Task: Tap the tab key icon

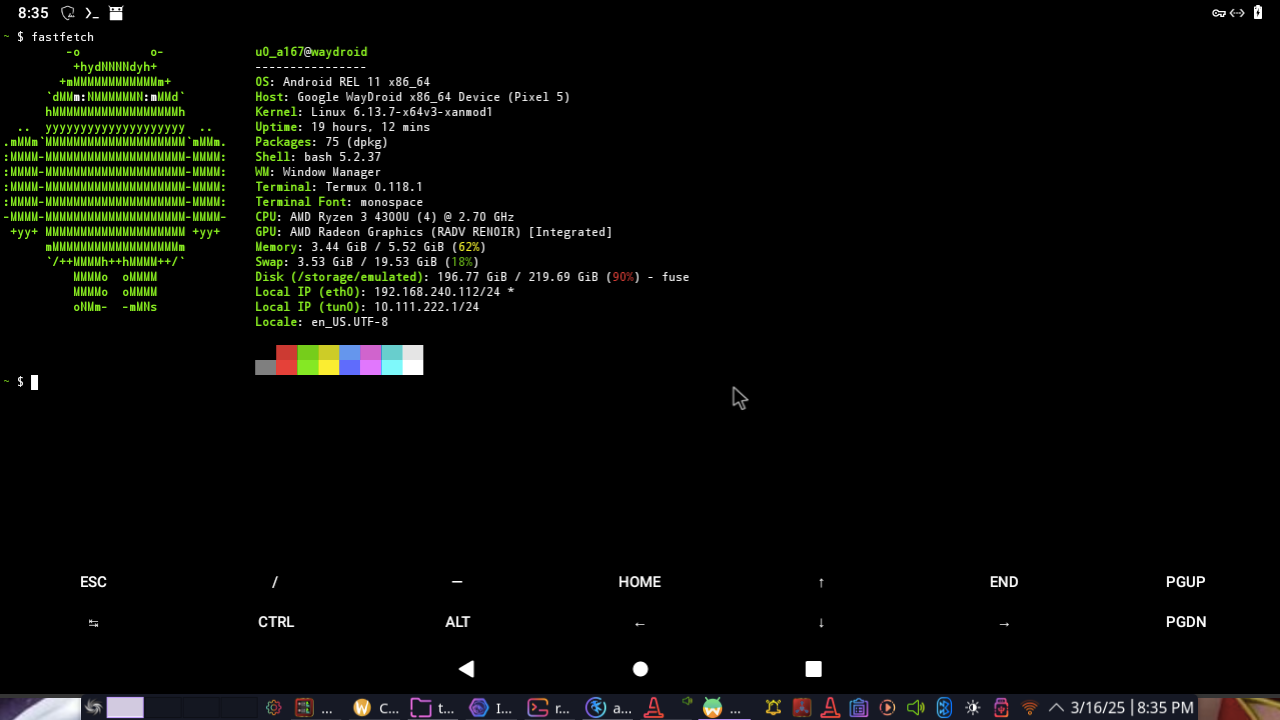Action: [93, 622]
